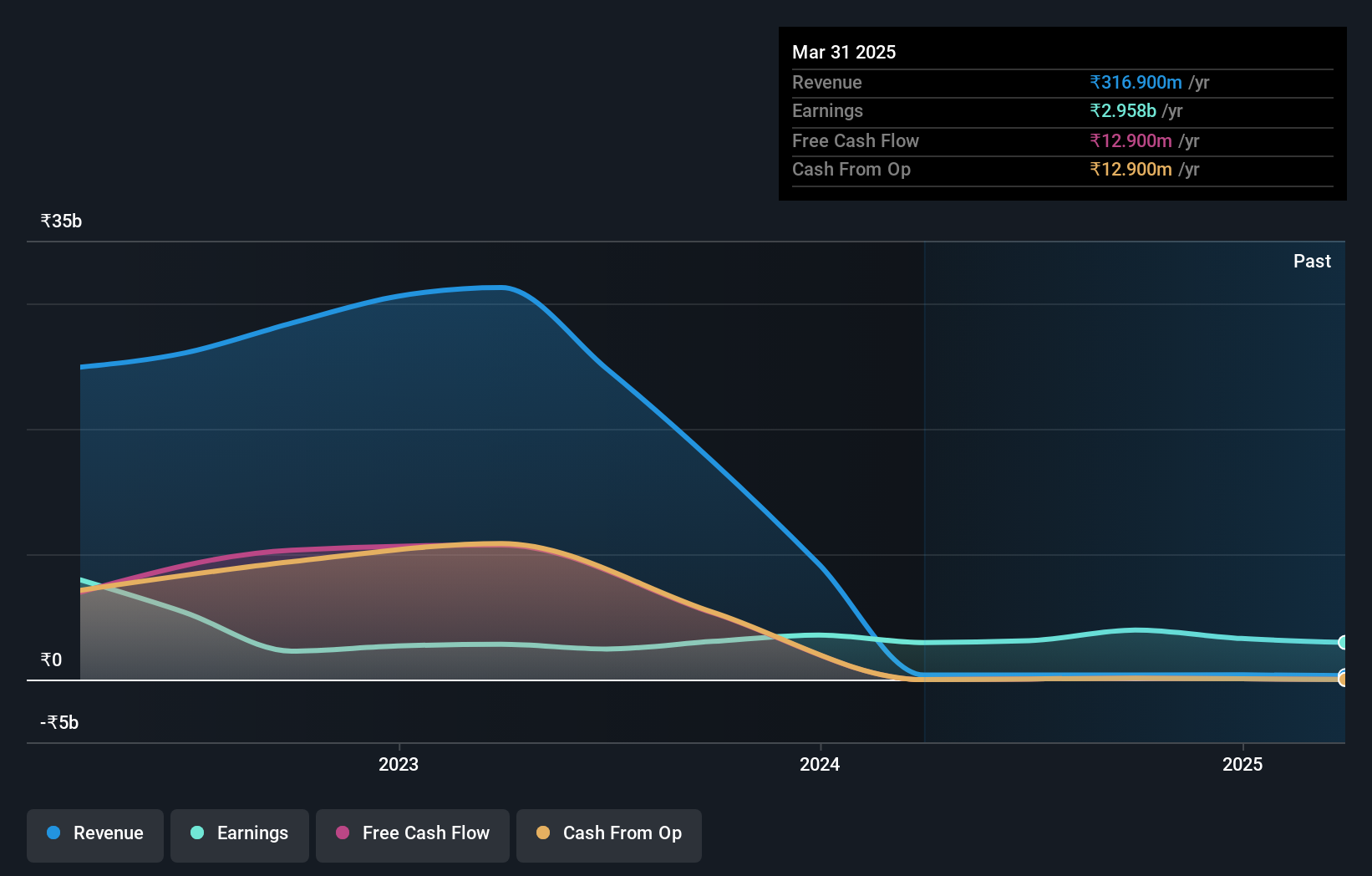This screenshot has height=876, width=1372.
Task: Click the orange Cash From Op endpoint marker
Action: point(1343,680)
